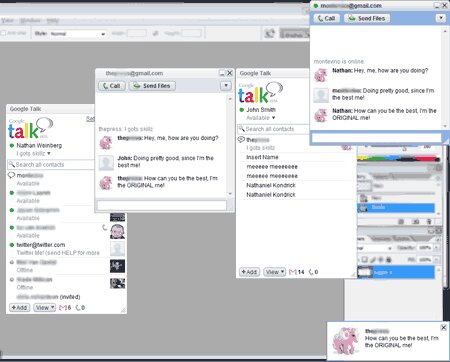The image size is (450, 362).
Task: Toggle lock transparent pixels
Action: point(365,260)
